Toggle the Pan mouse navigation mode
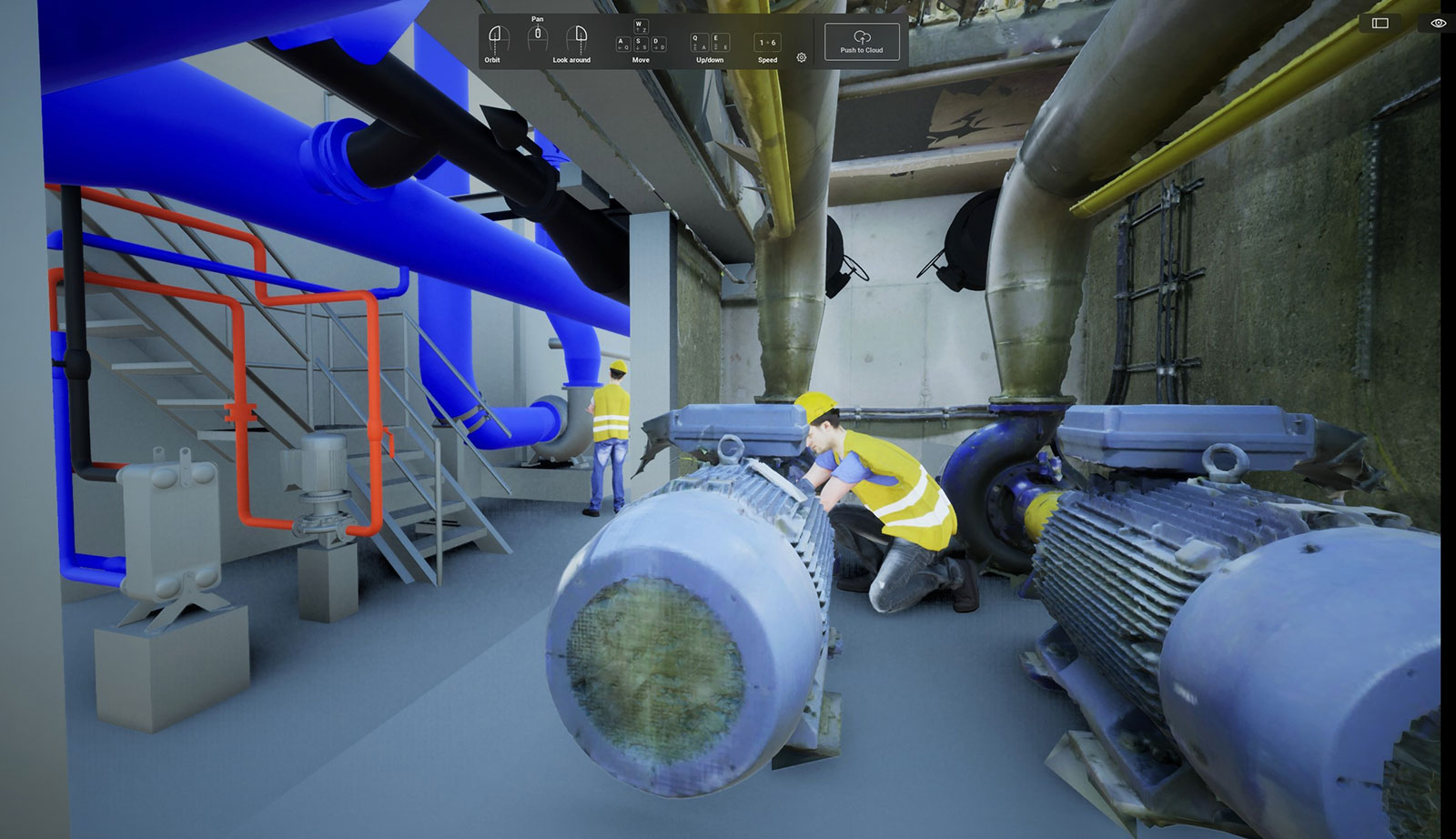 click(537, 34)
